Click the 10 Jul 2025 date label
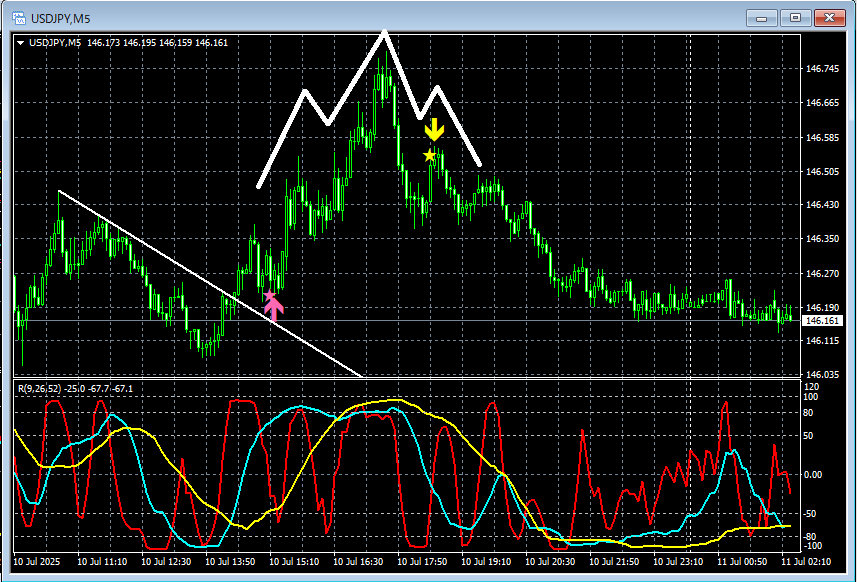The width and height of the screenshot is (858, 582). pyautogui.click(x=37, y=562)
